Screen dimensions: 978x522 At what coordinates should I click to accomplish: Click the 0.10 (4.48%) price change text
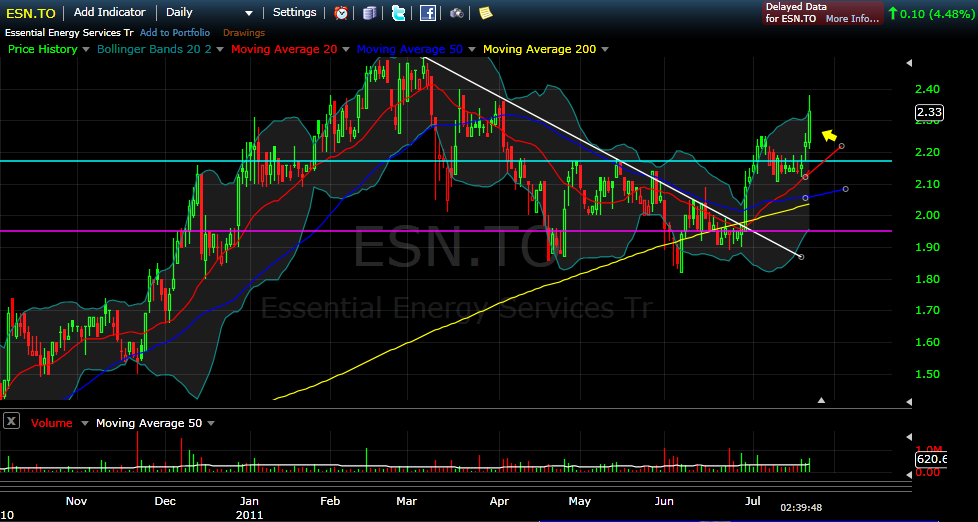pos(937,12)
